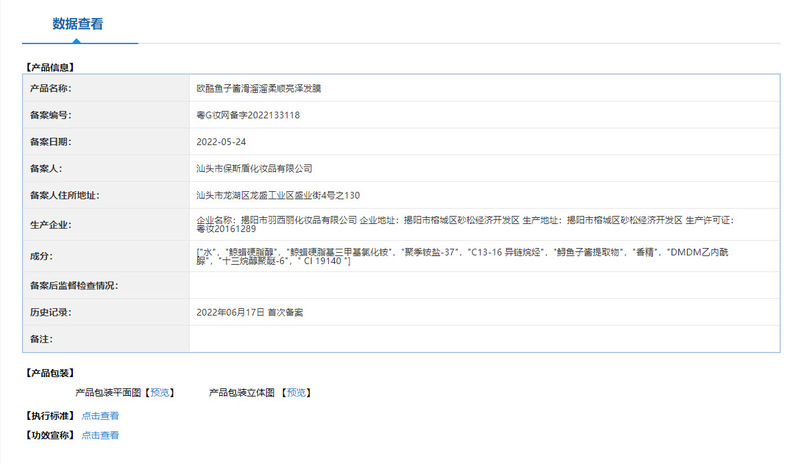Click the 生产企业 row label
Viewport: 800px width, 464px height.
click(x=51, y=225)
